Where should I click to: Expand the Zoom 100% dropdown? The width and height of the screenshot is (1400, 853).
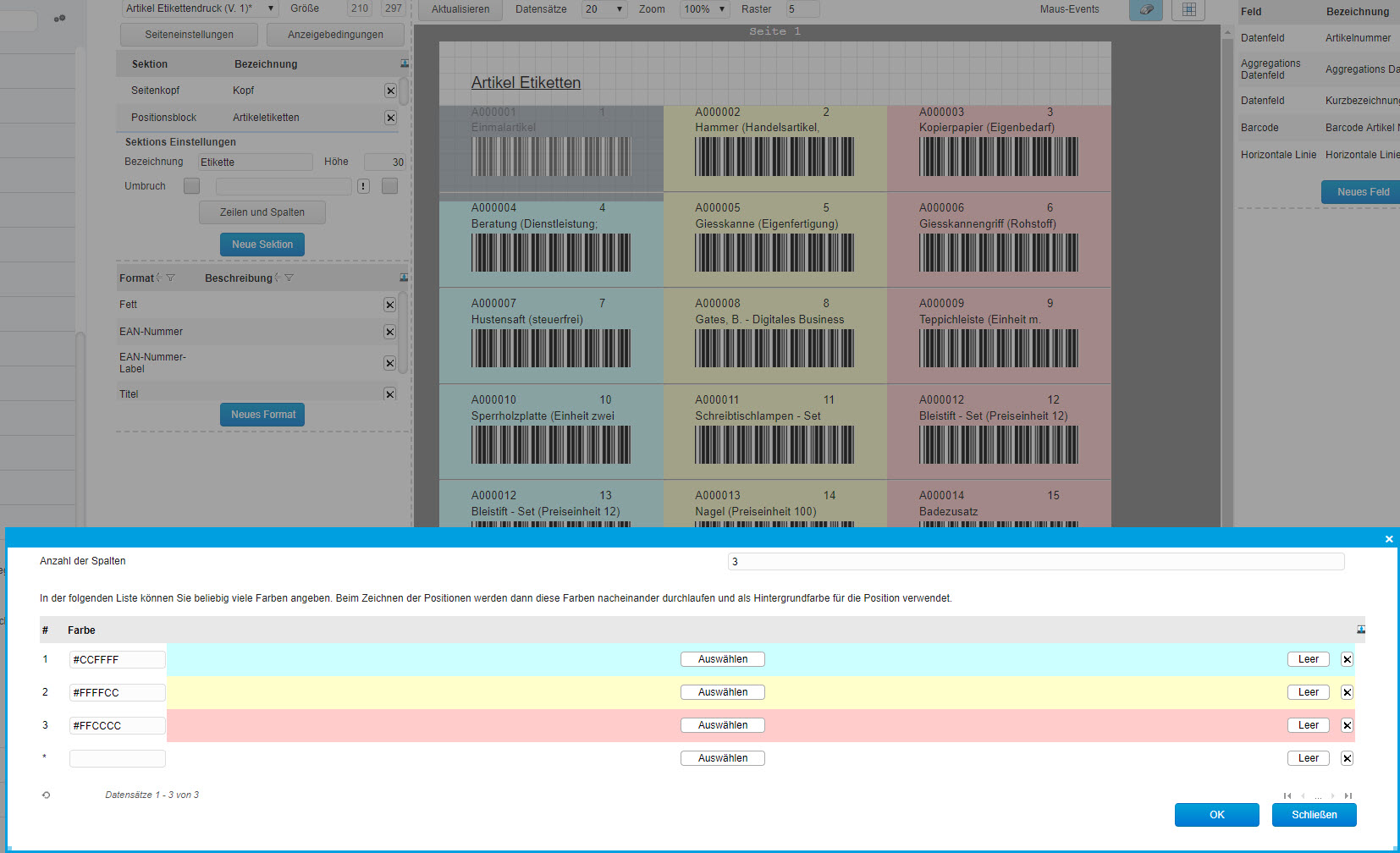pyautogui.click(x=705, y=9)
